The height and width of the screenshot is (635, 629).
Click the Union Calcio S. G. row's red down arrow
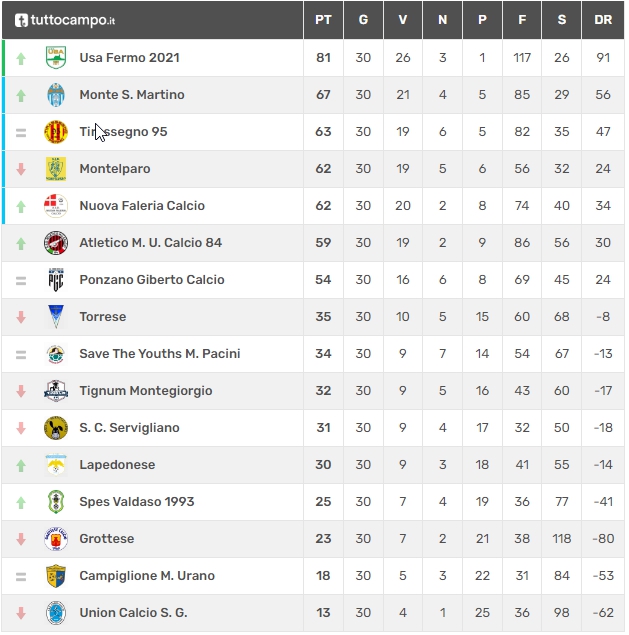(x=21, y=613)
